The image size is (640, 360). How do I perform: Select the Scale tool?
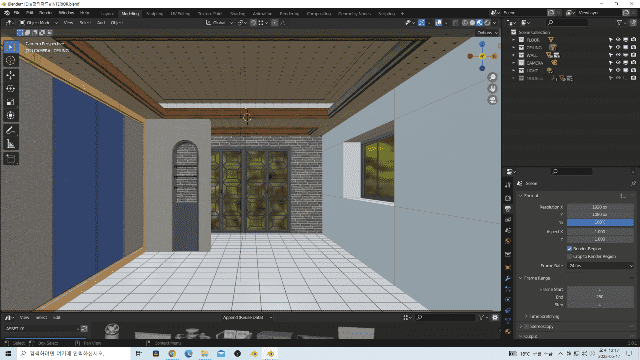click(x=11, y=102)
